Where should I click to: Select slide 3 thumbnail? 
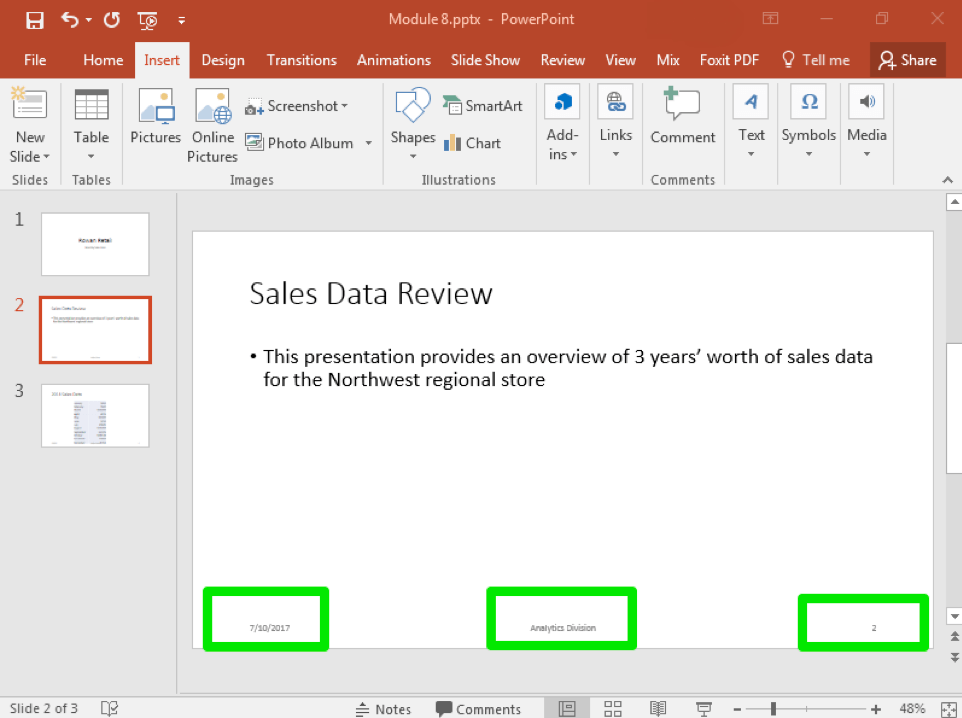[95, 416]
